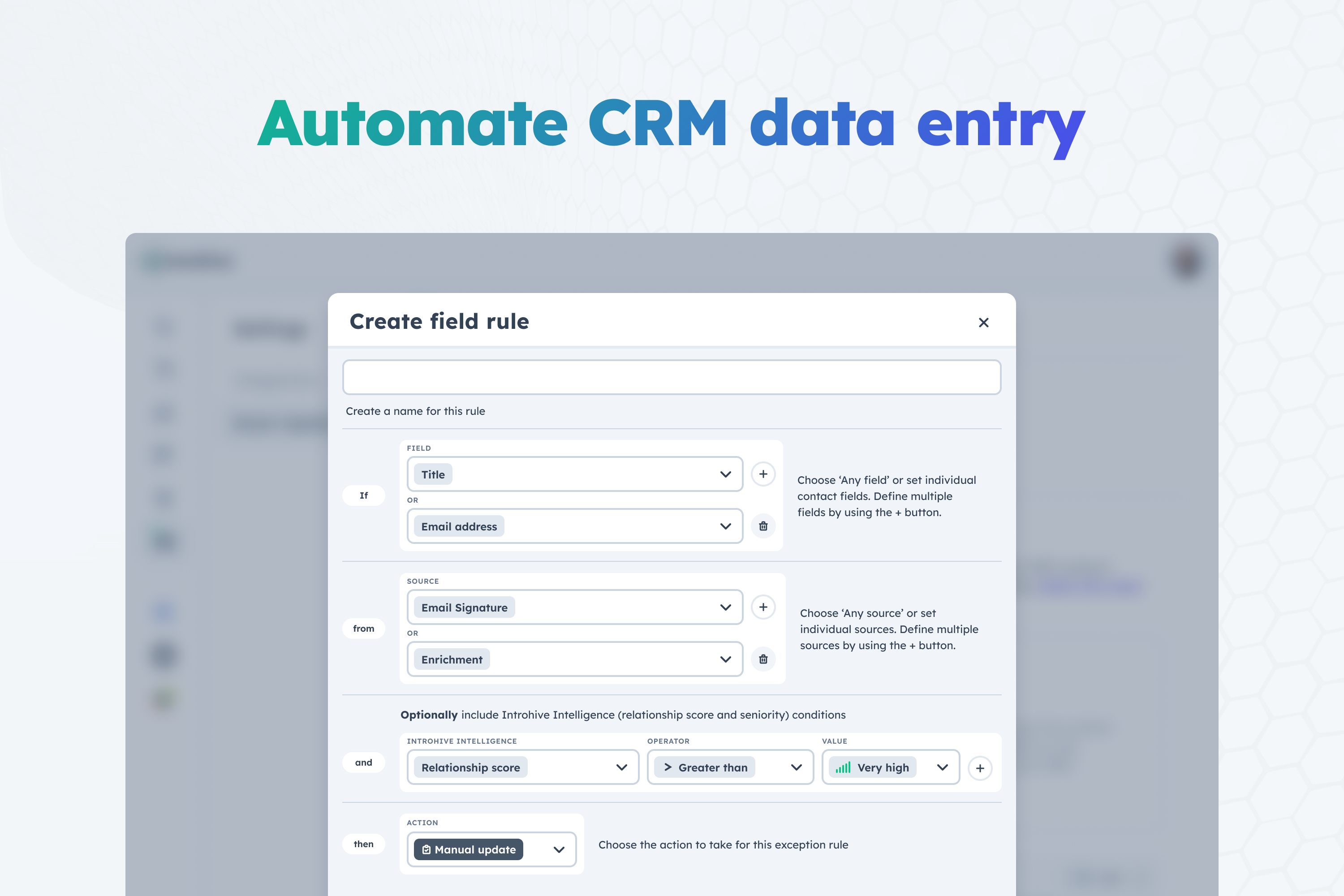Click the rule name input field
Viewport: 1344px width, 896px height.
(x=672, y=377)
